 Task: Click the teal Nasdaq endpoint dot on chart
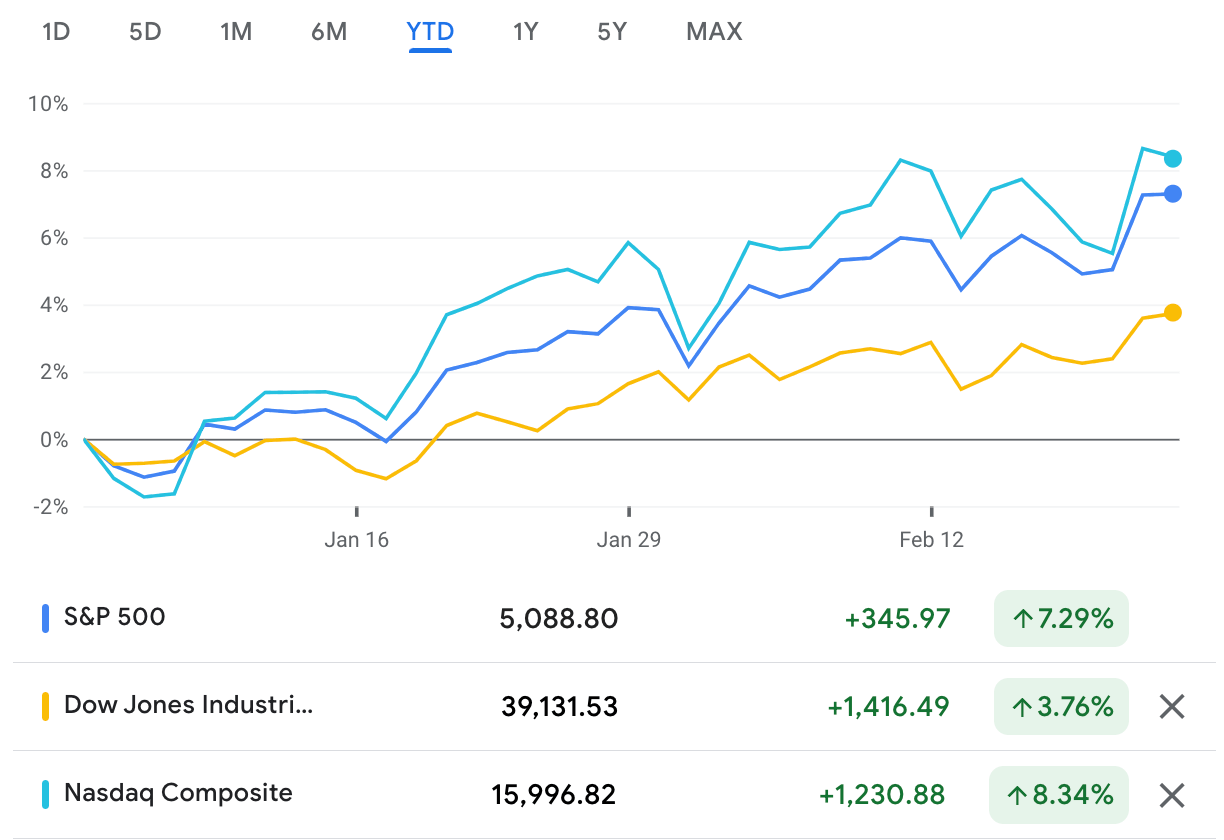1173,159
